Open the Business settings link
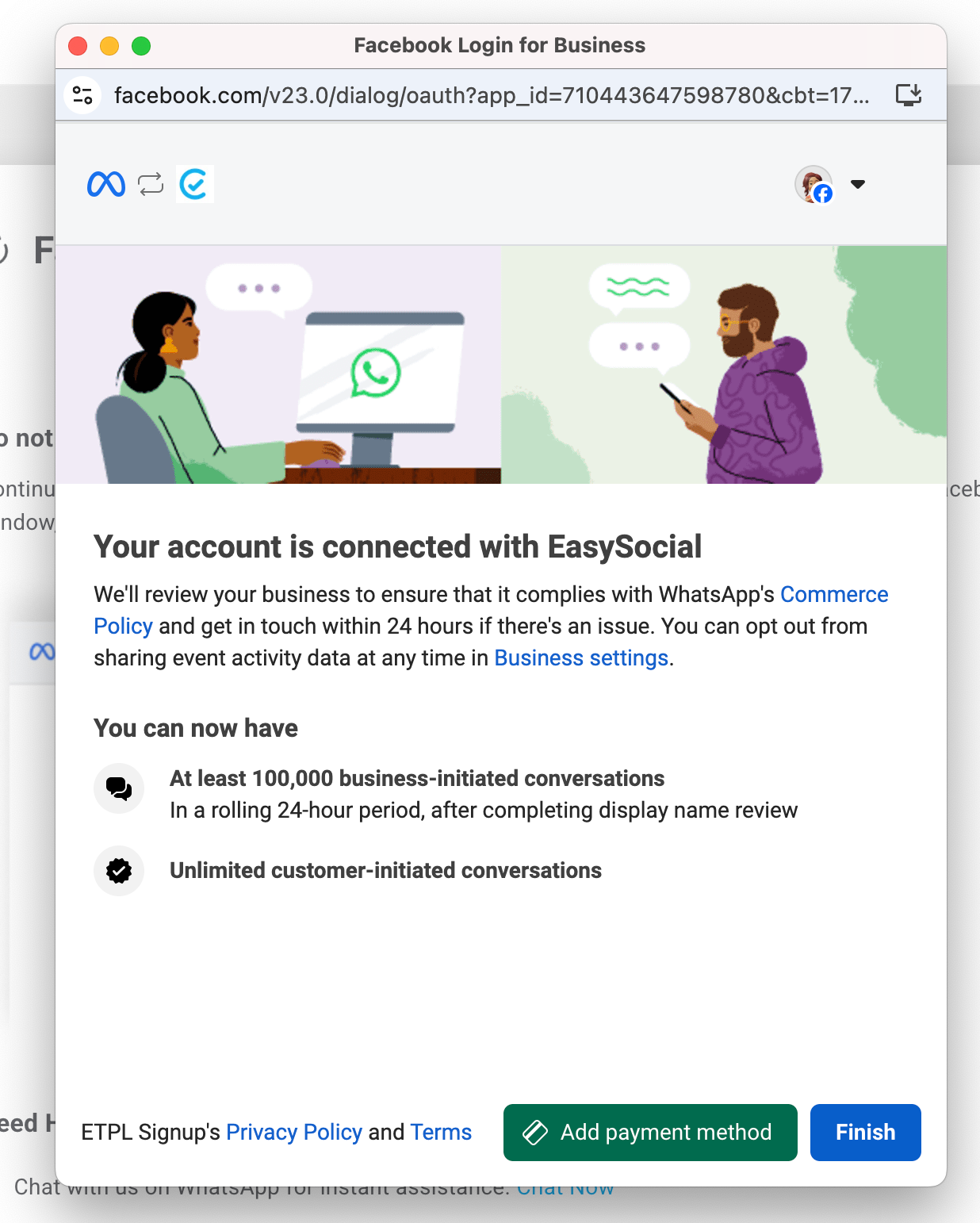Image resolution: width=980 pixels, height=1223 pixels. point(581,658)
